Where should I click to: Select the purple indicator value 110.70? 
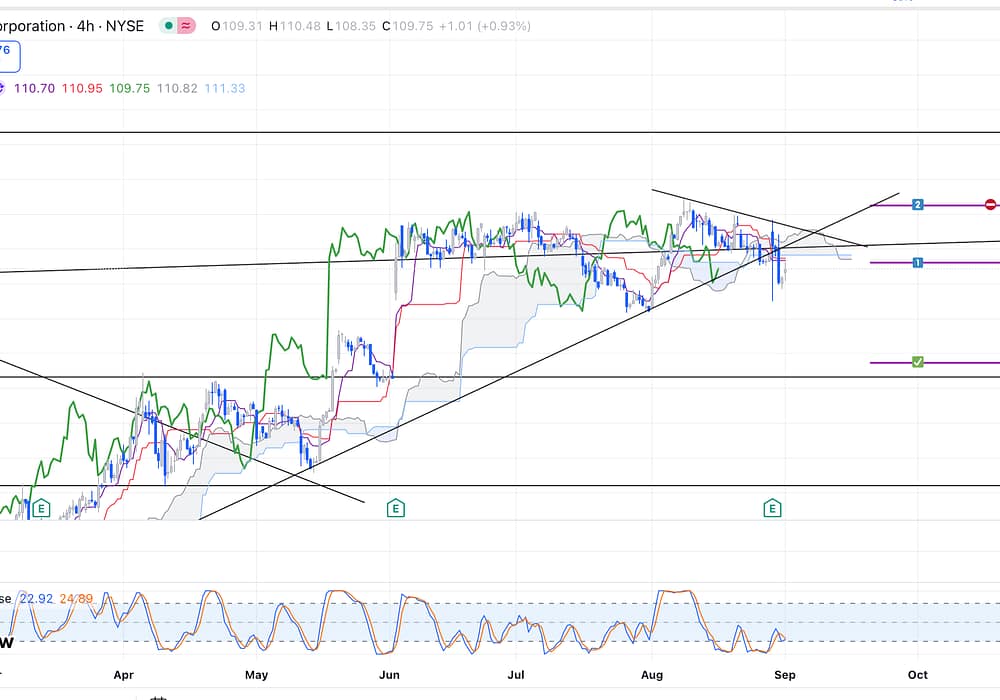(x=34, y=88)
